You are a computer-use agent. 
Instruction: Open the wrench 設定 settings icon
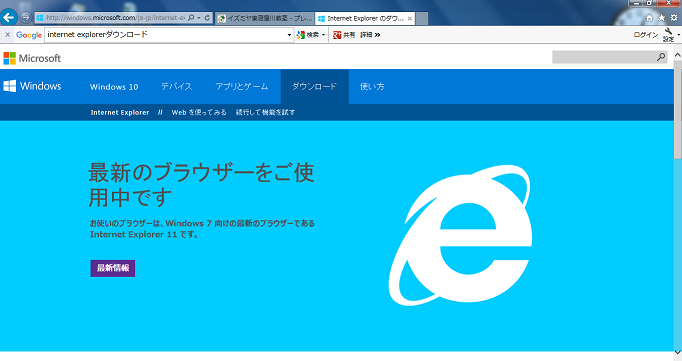(x=669, y=35)
